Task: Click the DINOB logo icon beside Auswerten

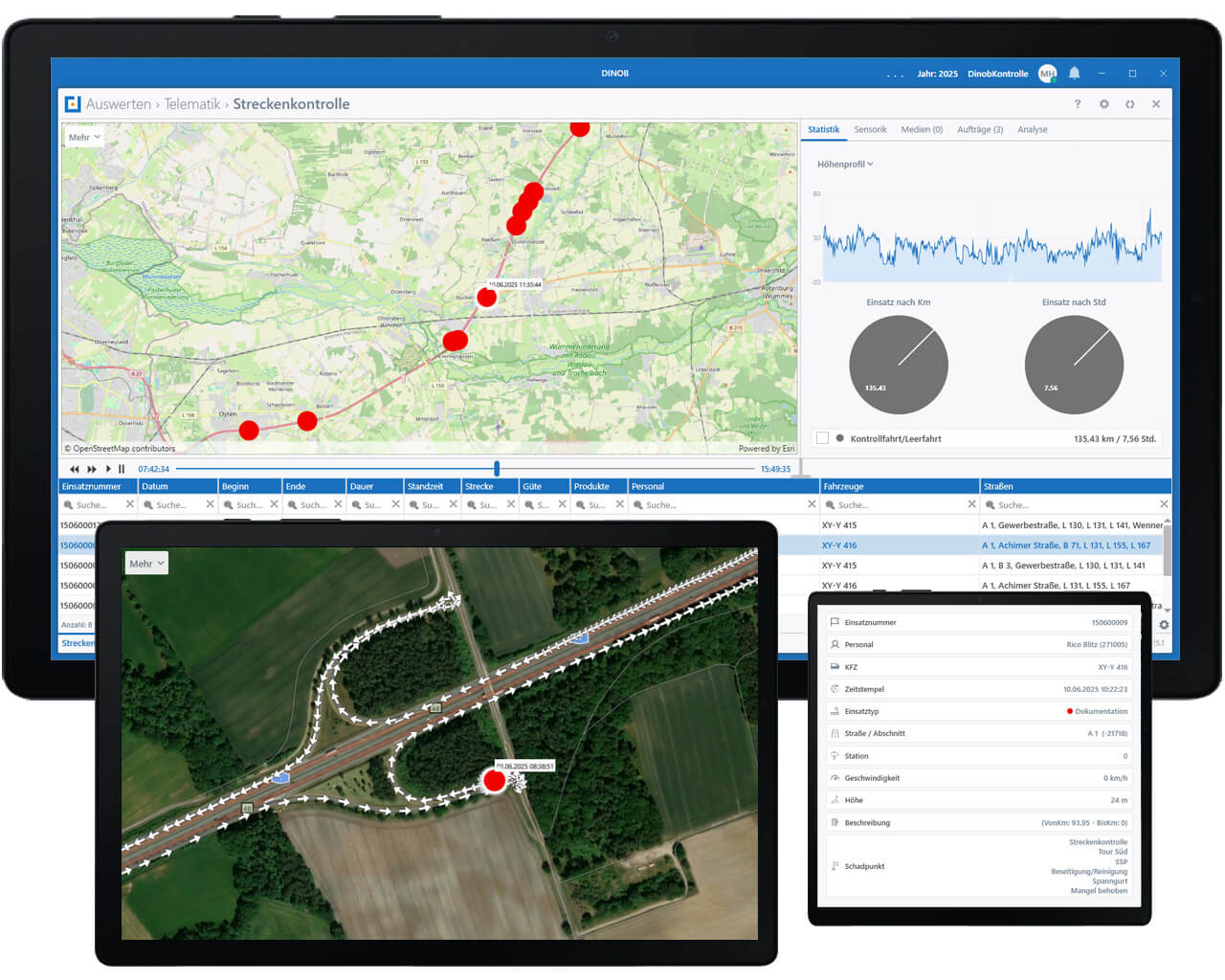Action: 72,104
